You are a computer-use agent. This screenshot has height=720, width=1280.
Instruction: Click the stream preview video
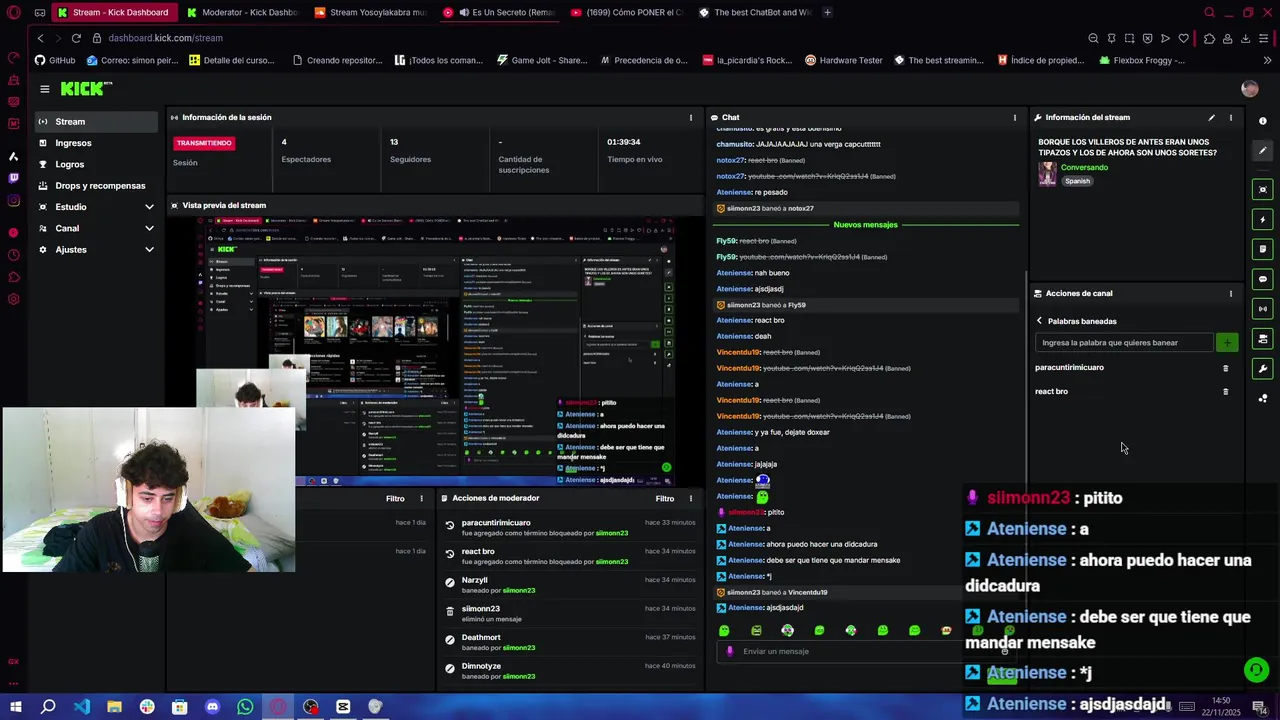click(x=435, y=350)
